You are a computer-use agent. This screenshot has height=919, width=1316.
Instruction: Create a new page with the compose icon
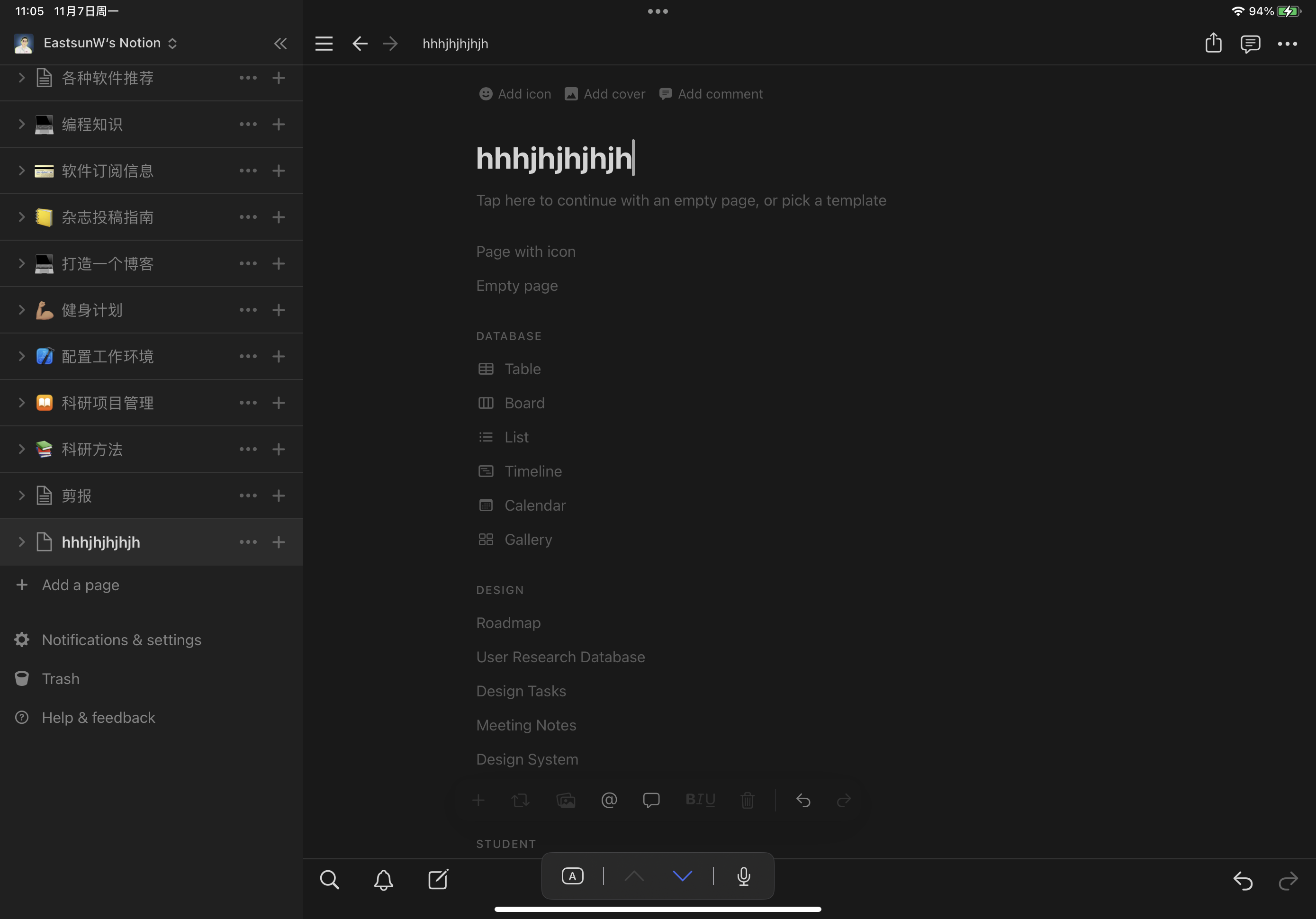coord(438,880)
